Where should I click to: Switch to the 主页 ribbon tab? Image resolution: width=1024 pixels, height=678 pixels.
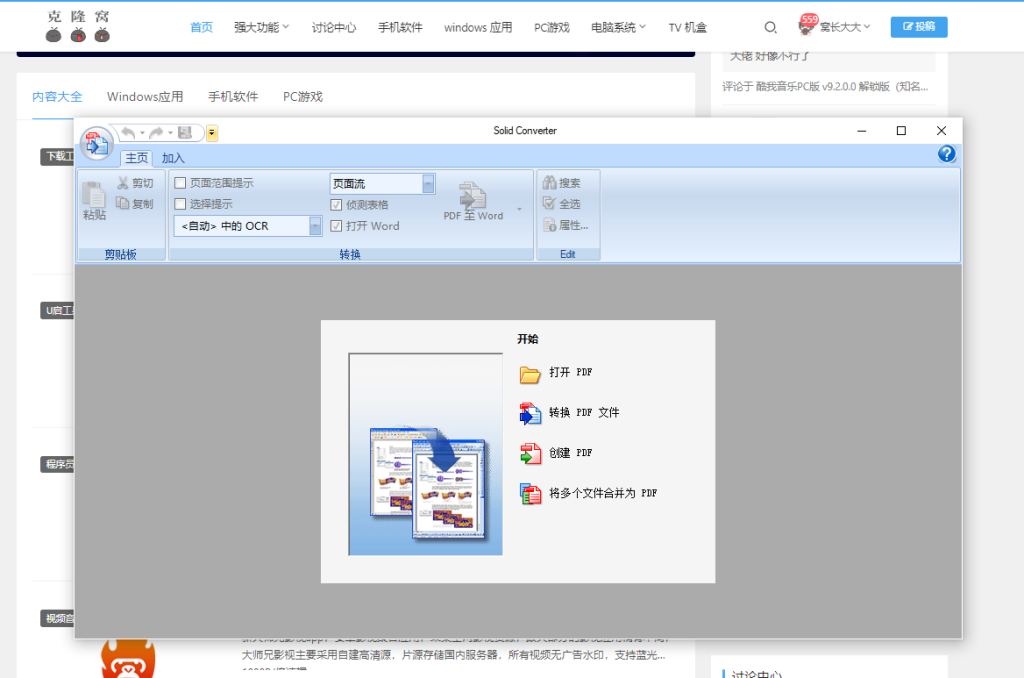(136, 158)
